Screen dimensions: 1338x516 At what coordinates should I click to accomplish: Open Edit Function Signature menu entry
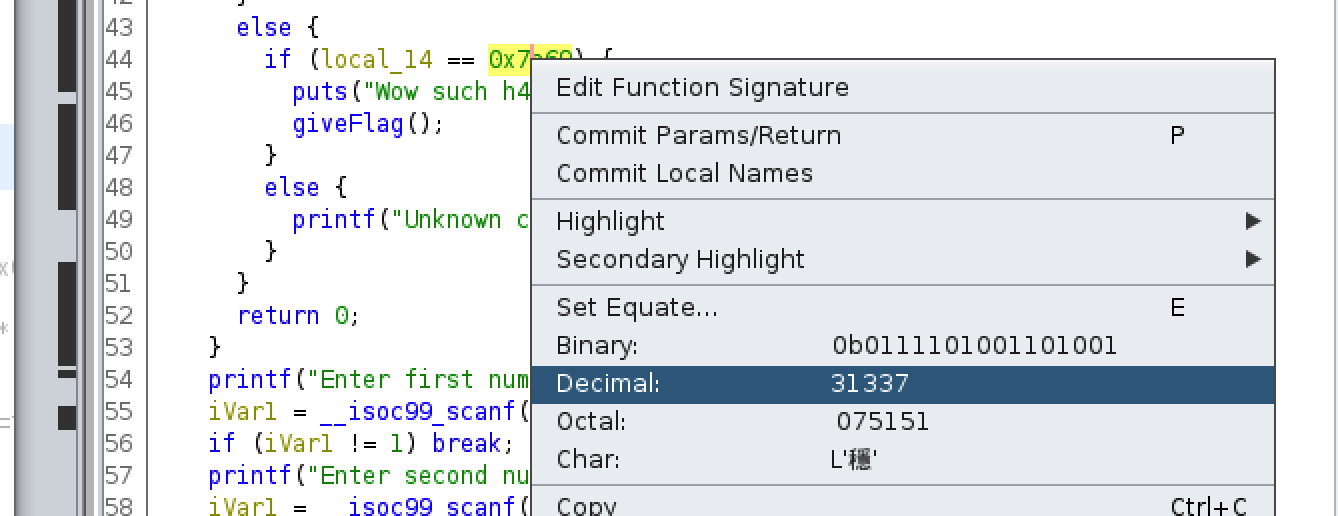902,87
